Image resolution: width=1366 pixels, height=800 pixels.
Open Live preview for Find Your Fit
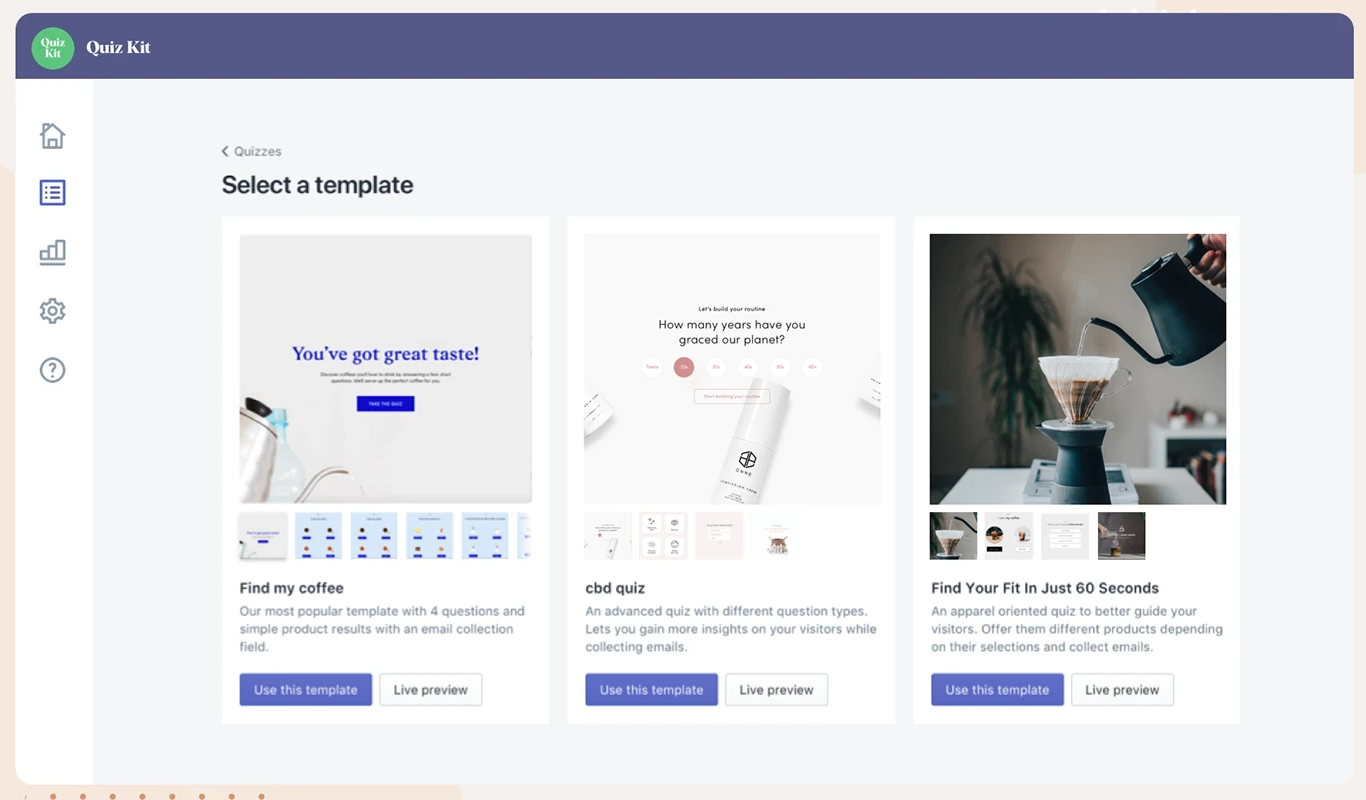click(x=1123, y=690)
